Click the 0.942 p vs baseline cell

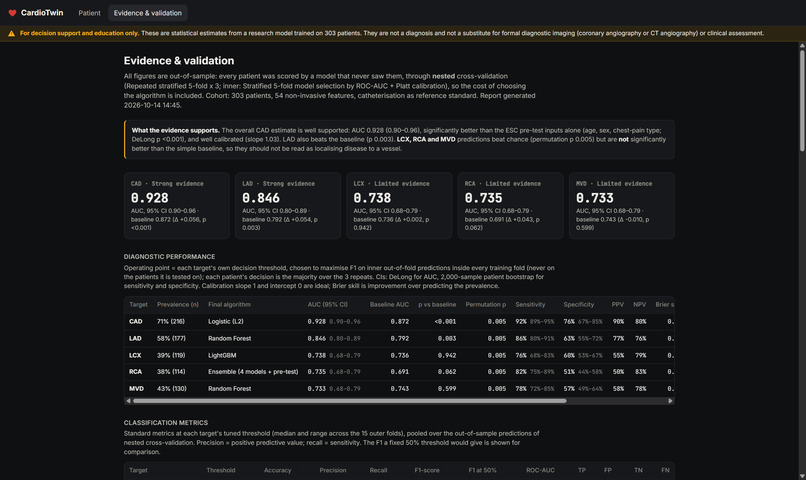point(447,356)
